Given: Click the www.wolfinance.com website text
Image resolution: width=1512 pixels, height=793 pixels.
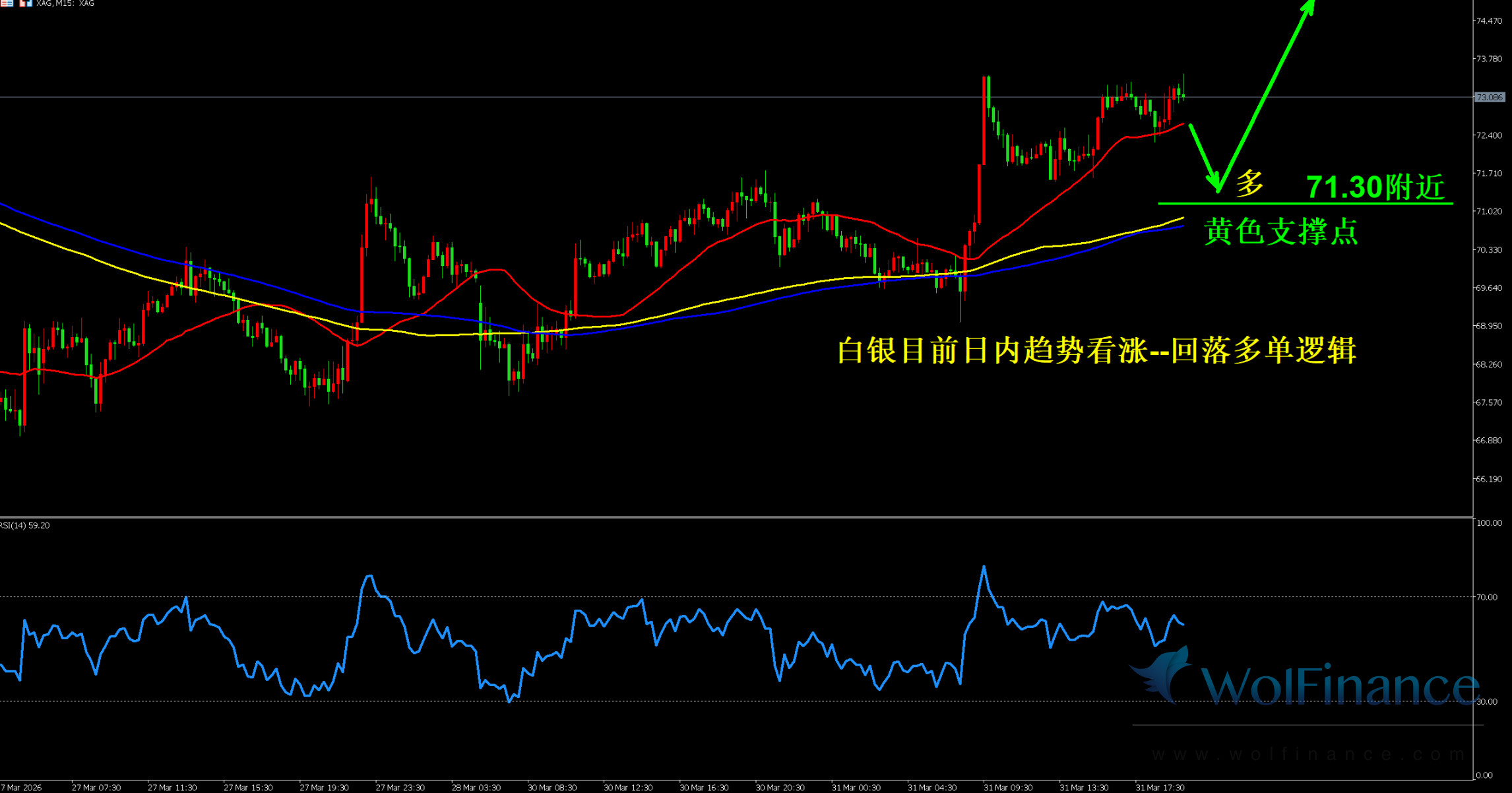Looking at the screenshot, I should [1308, 753].
